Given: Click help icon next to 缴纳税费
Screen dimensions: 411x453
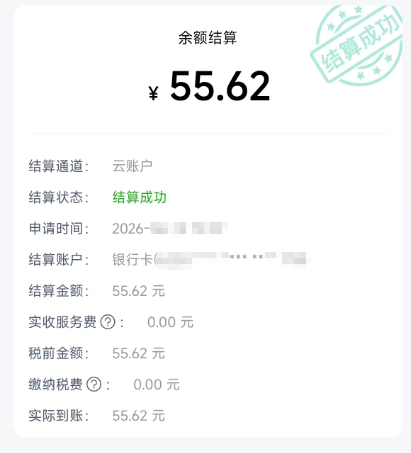Looking at the screenshot, I should [94, 384].
